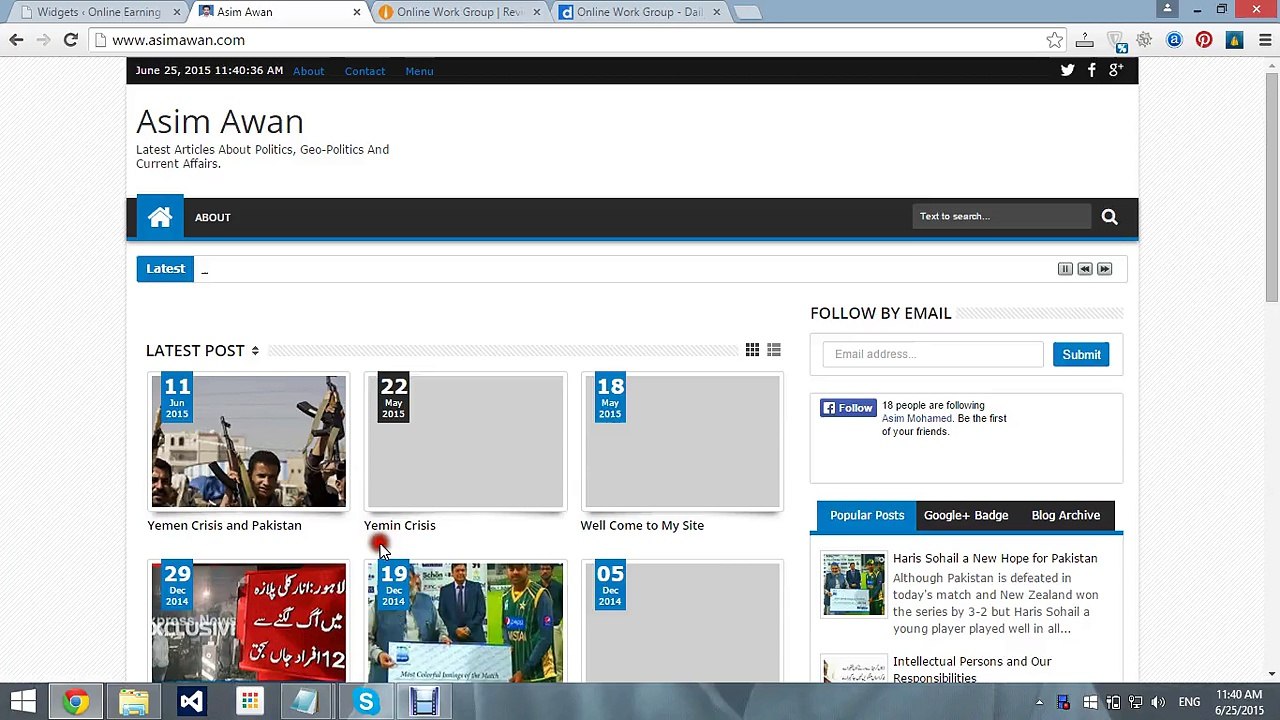The image size is (1280, 720).
Task: Show next item in Latest ticker
Action: click(x=1105, y=269)
